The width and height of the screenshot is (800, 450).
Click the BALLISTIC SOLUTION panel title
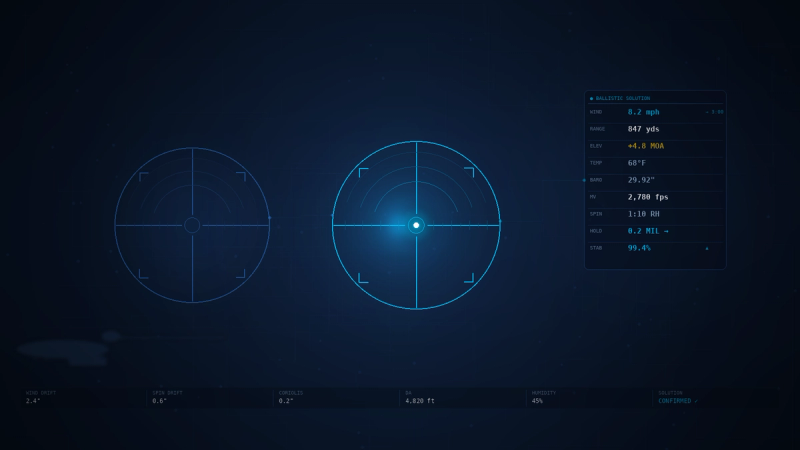point(623,98)
